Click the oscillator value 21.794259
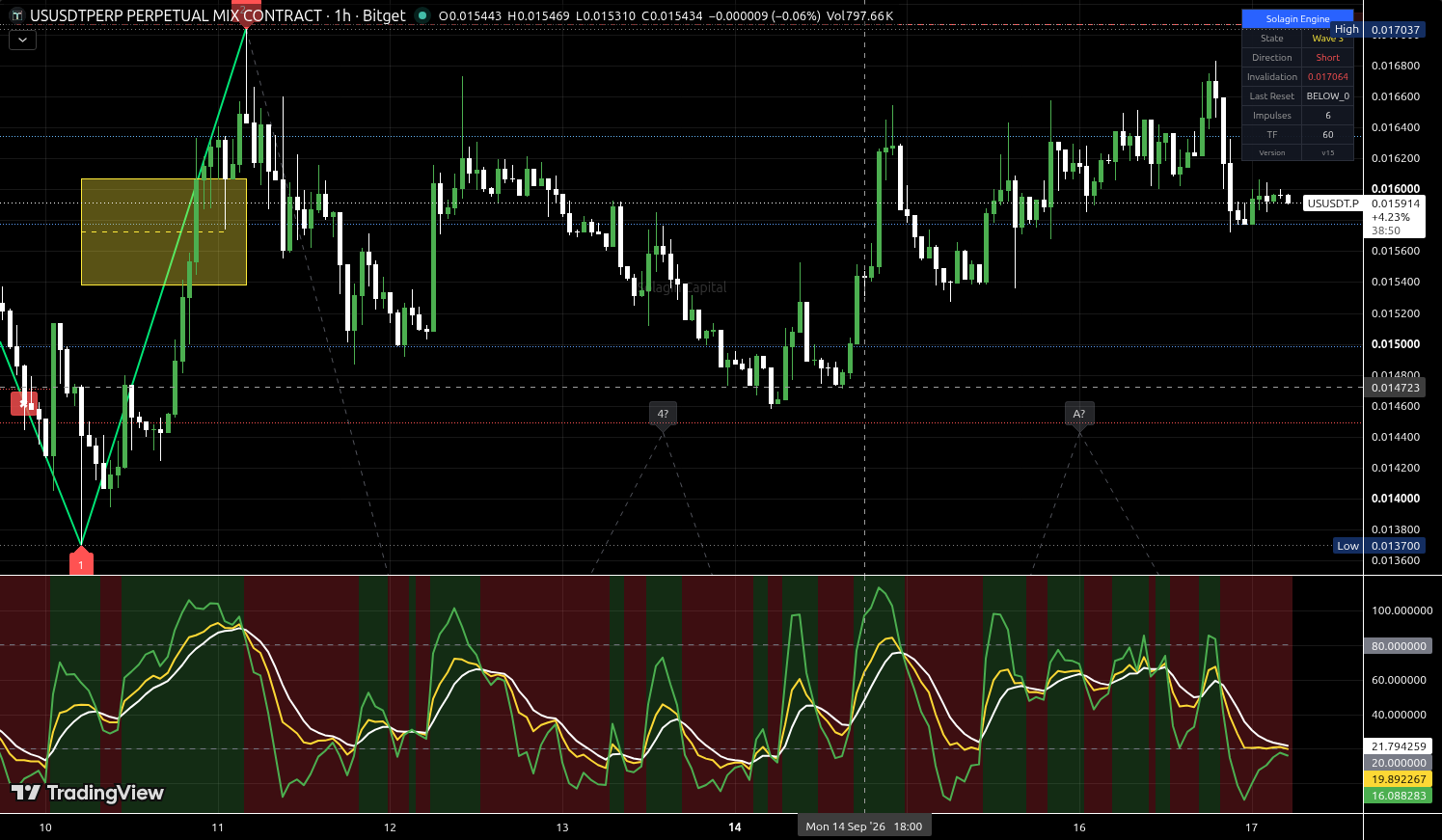The width and height of the screenshot is (1442, 840). coord(1399,746)
